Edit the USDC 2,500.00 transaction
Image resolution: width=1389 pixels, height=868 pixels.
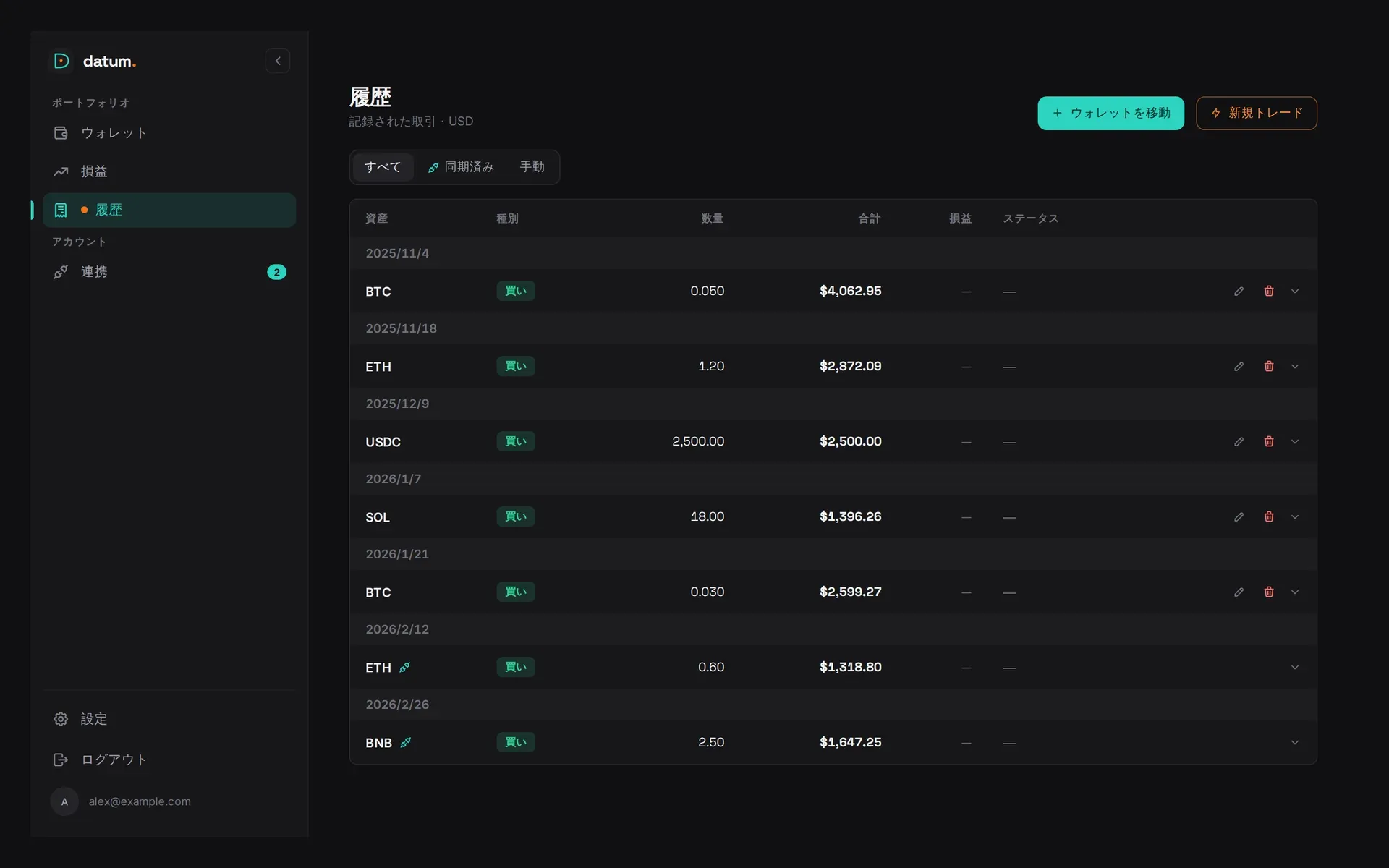1239,442
